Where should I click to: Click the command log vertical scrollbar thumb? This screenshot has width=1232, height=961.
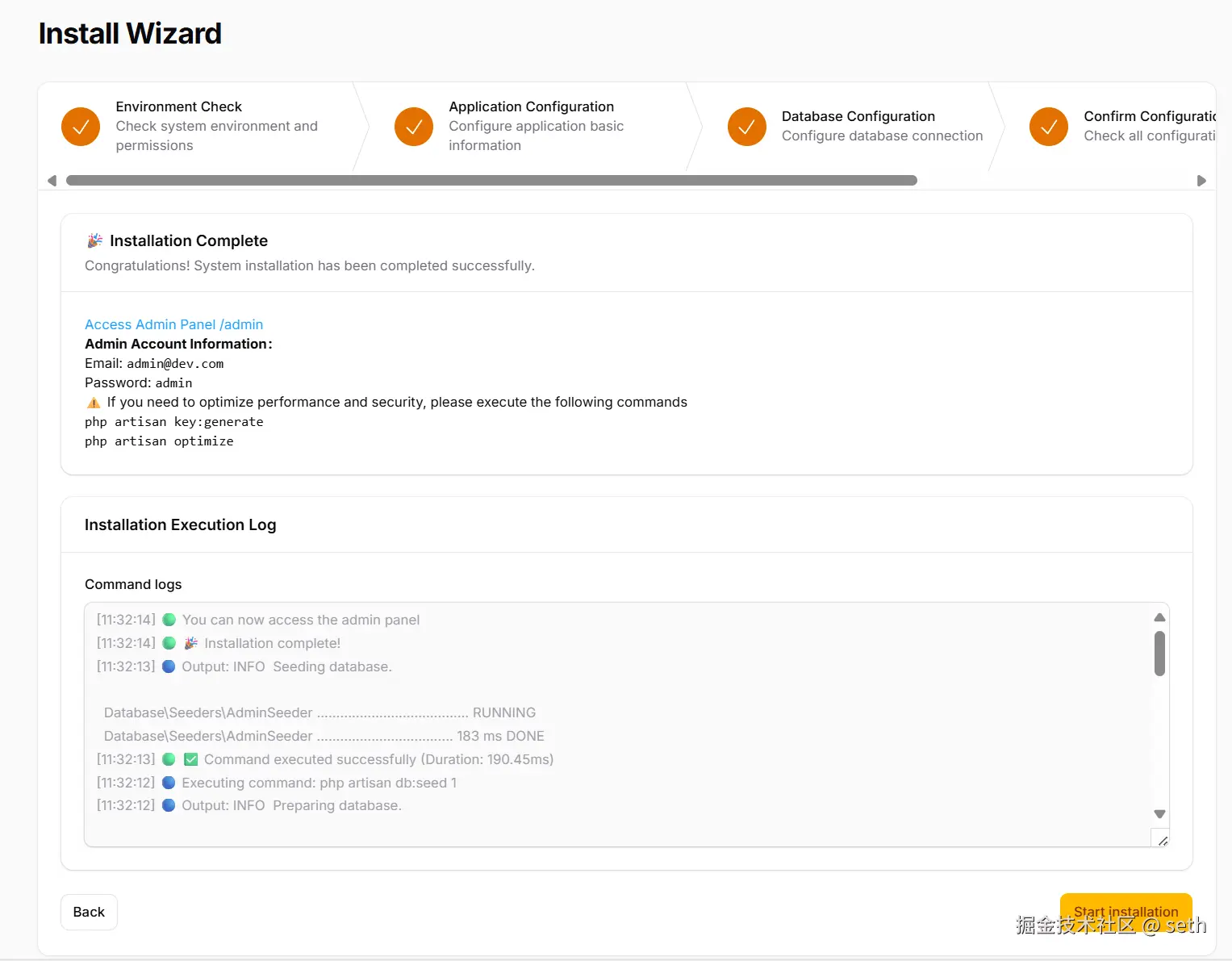(1159, 653)
